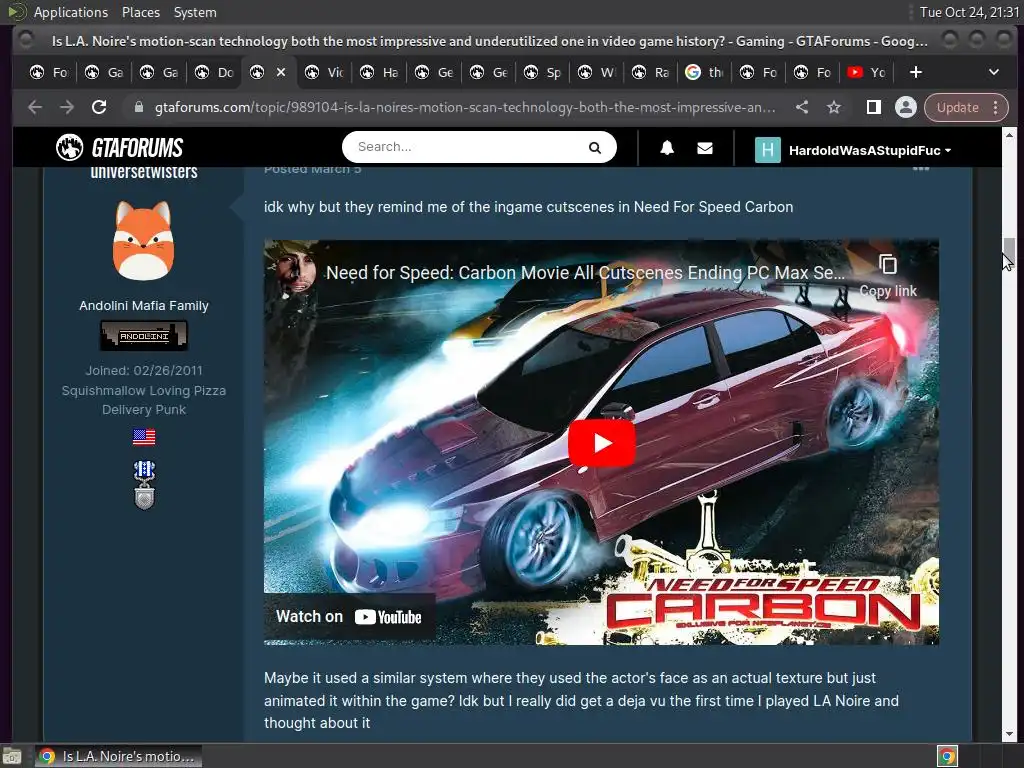Viewport: 1024px width, 768px height.
Task: Switch to the 'Sp' tab
Action: (543, 72)
